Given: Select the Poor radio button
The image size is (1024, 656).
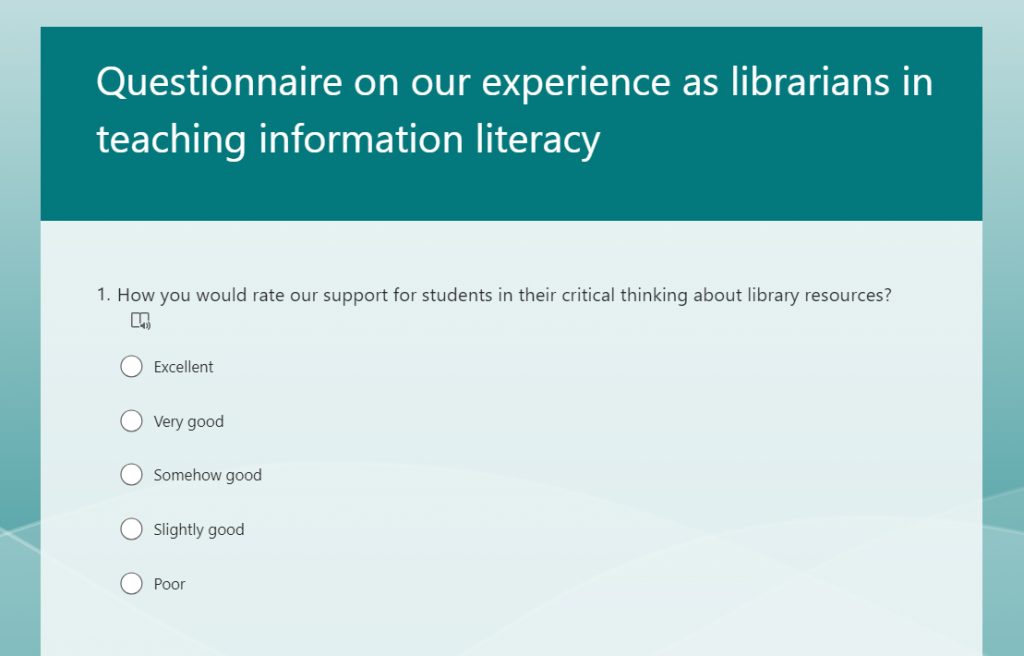Looking at the screenshot, I should click(x=131, y=583).
